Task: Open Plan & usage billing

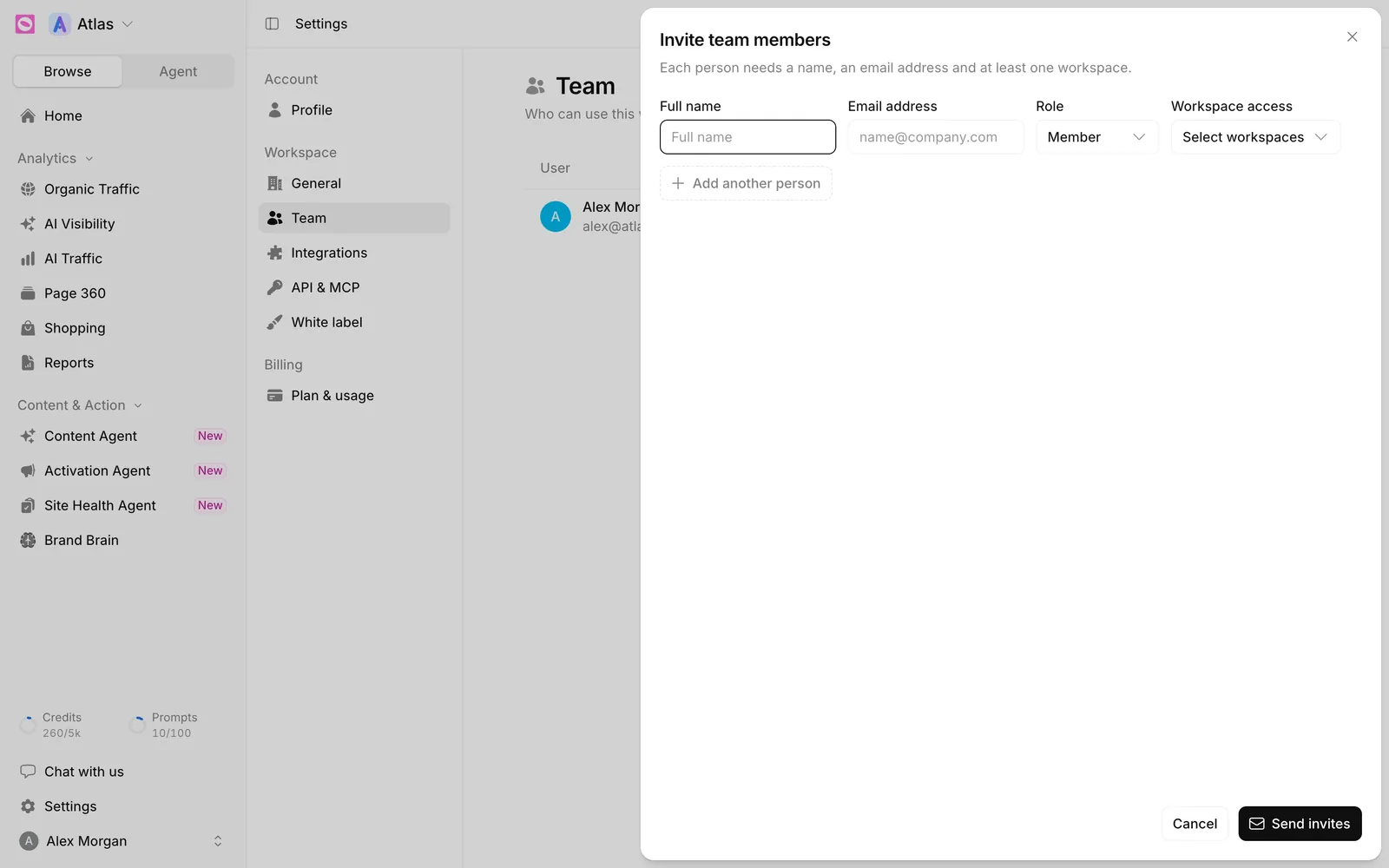Action: click(x=354, y=396)
